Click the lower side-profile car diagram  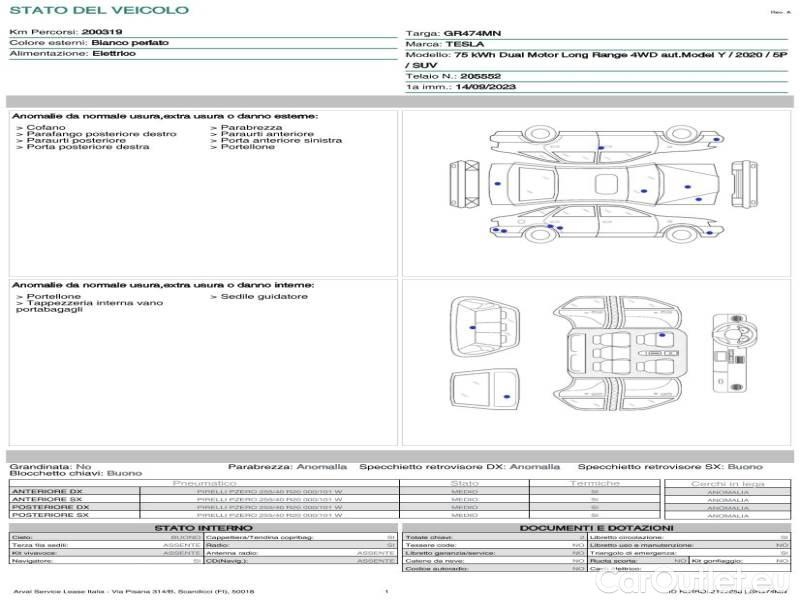coord(603,224)
